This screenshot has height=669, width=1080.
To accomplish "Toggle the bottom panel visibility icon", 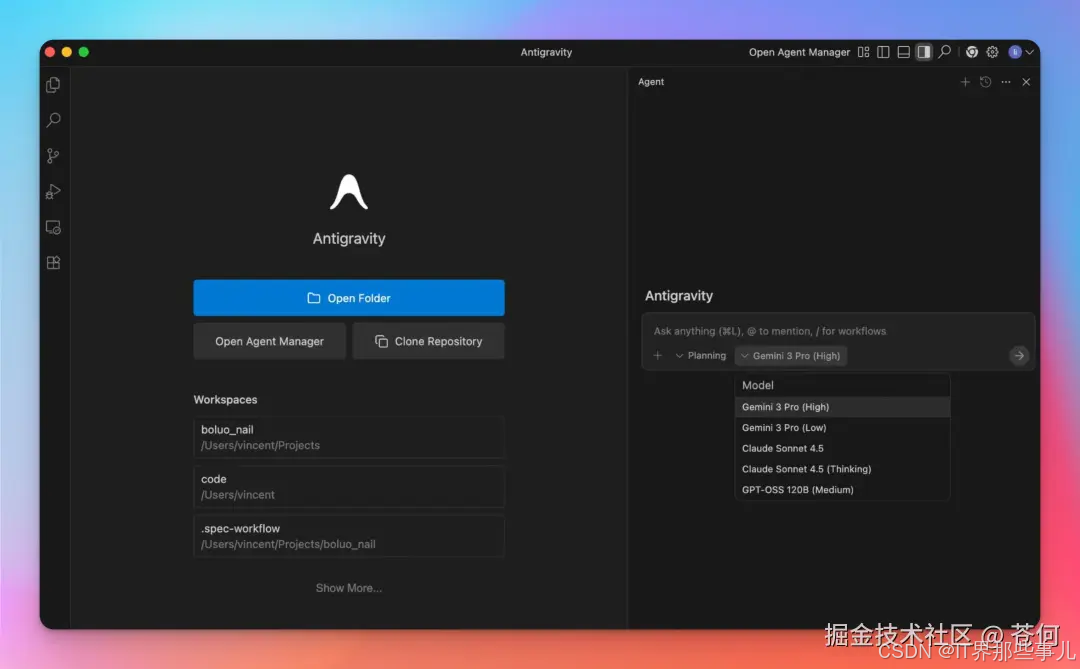I will (x=904, y=52).
